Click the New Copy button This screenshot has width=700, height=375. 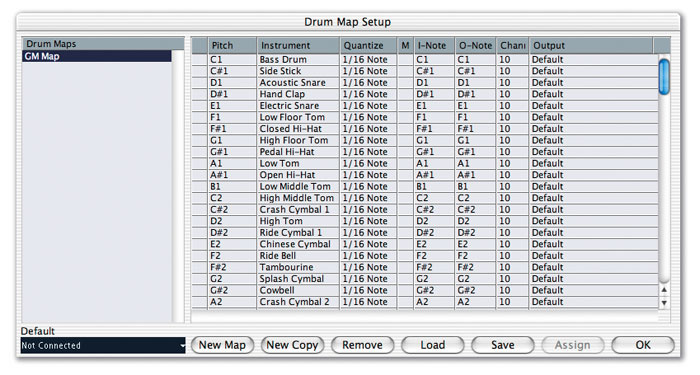(x=292, y=345)
